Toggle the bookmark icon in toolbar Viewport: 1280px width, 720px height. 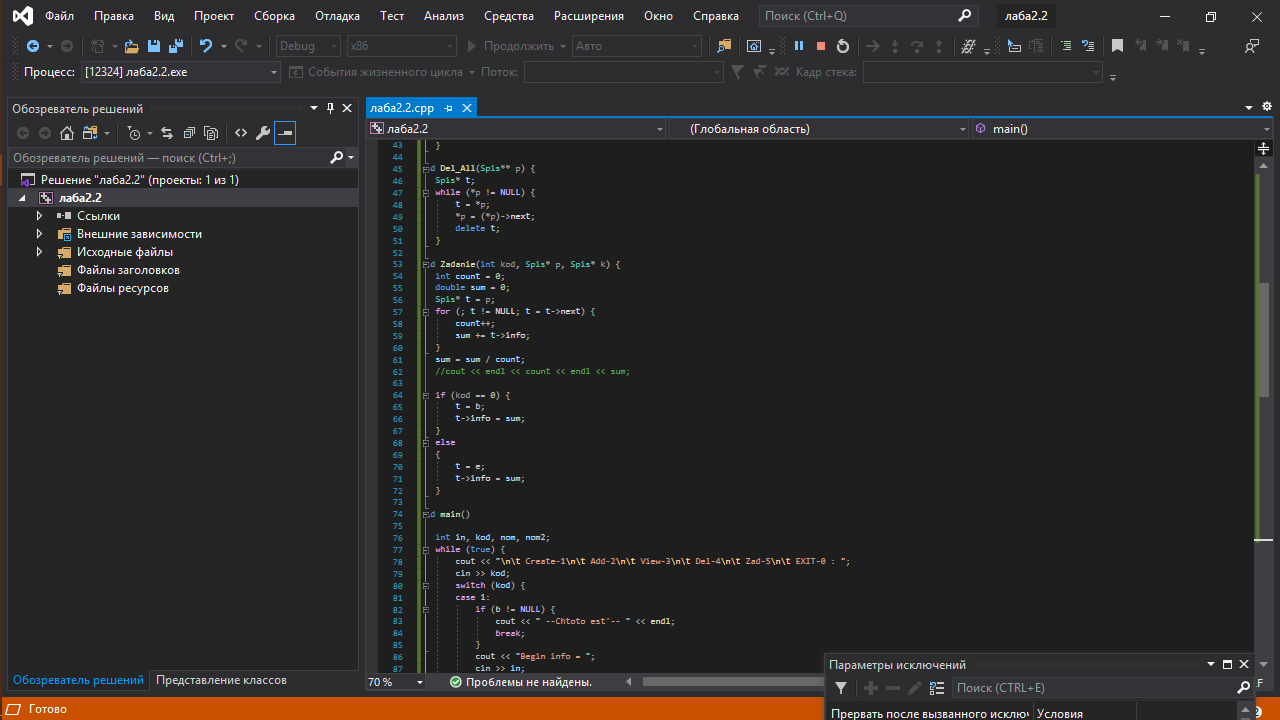coord(1118,46)
